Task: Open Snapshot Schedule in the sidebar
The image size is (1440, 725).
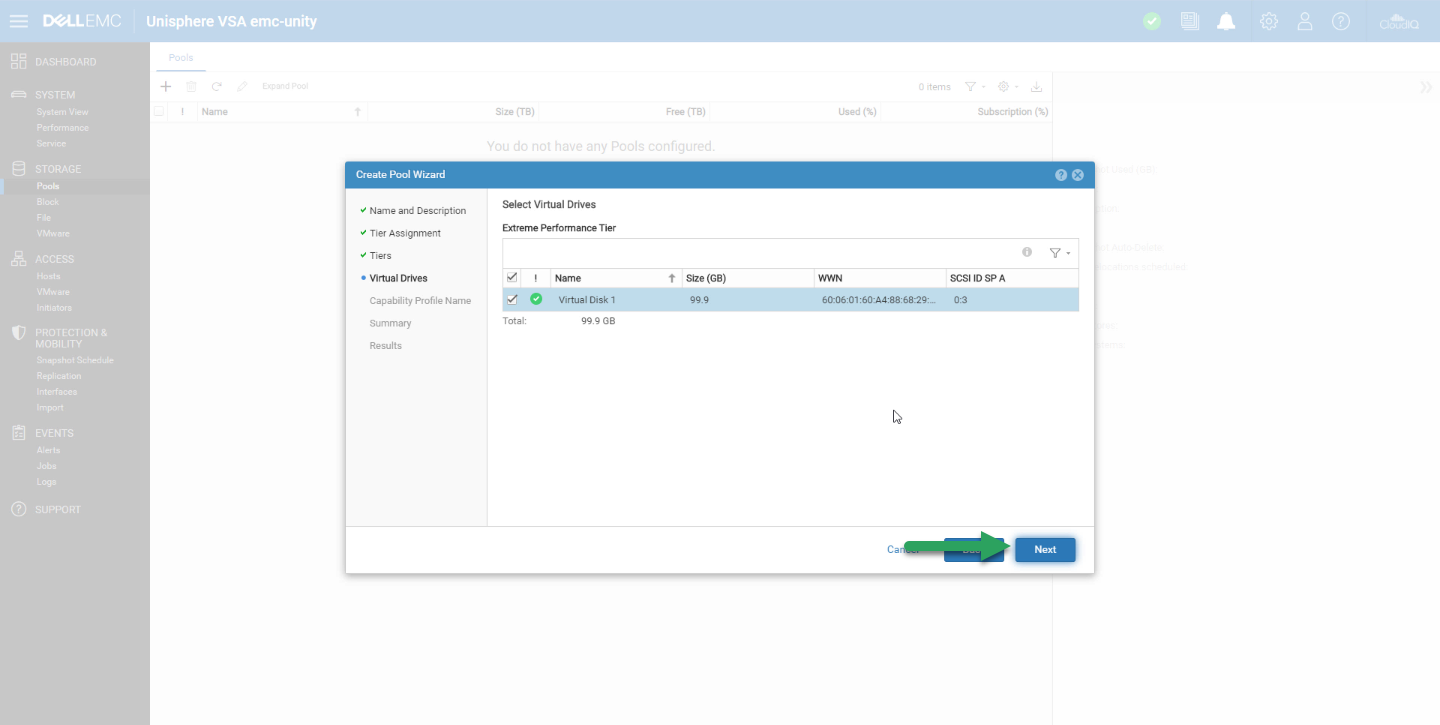Action: [75, 360]
